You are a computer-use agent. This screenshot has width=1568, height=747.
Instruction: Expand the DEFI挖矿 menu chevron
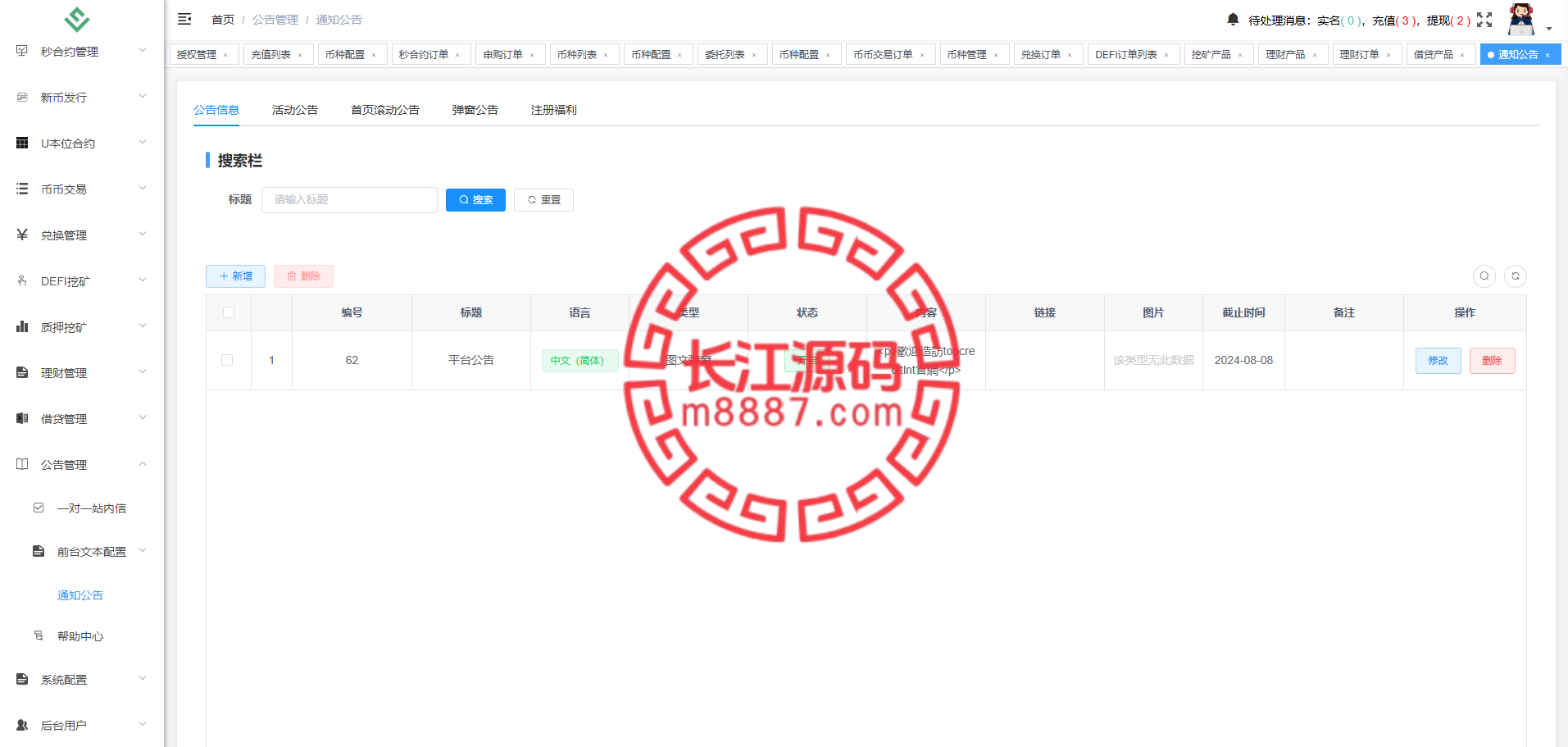tap(143, 280)
